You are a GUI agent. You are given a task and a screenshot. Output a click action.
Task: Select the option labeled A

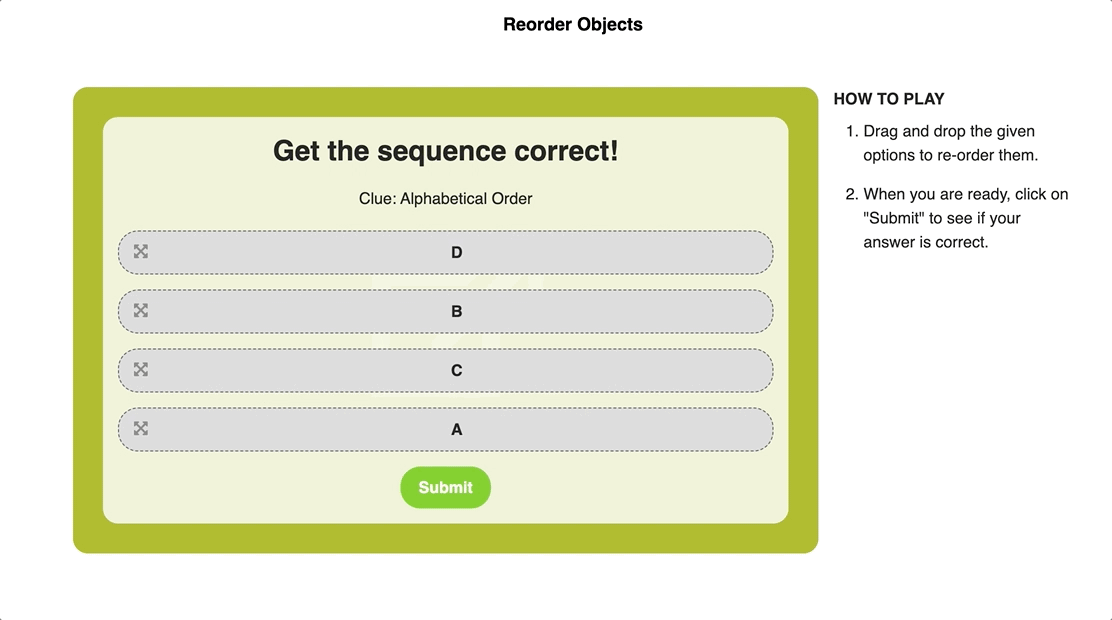pyautogui.click(x=456, y=429)
